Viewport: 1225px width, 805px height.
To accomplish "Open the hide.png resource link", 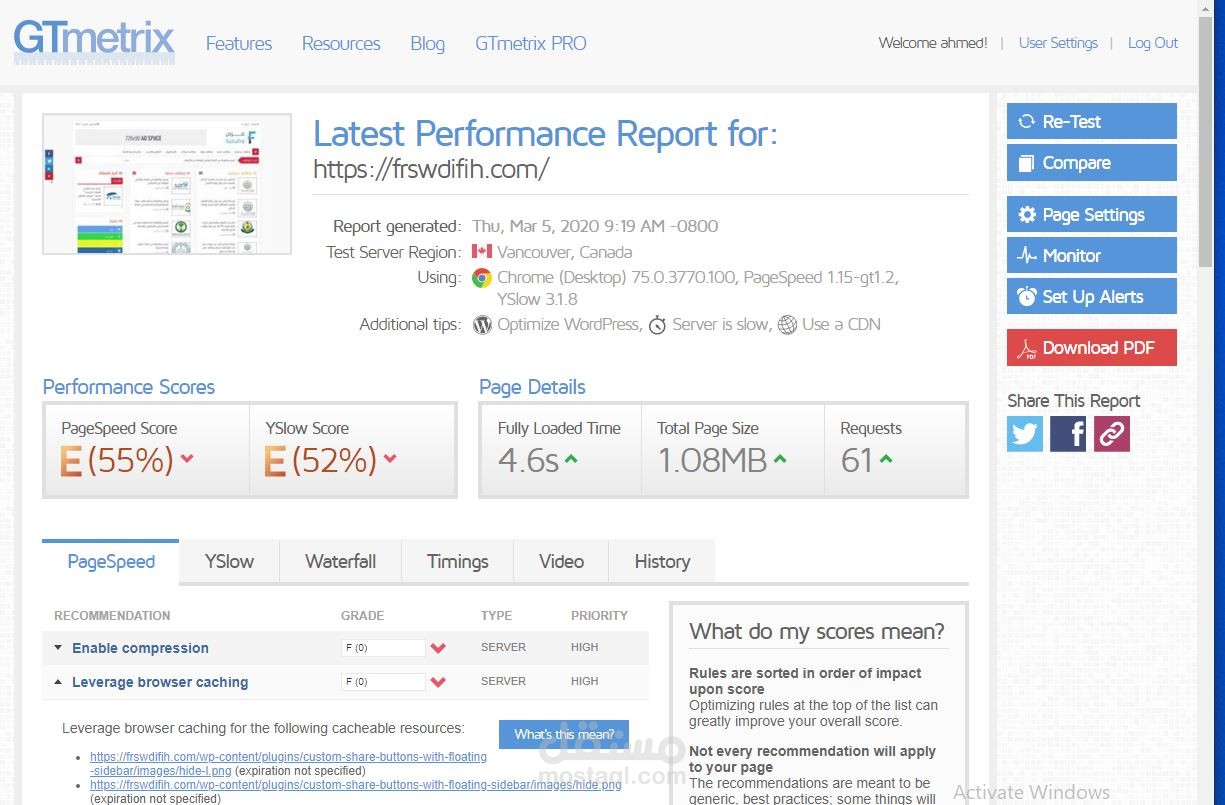I will pyautogui.click(x=356, y=785).
